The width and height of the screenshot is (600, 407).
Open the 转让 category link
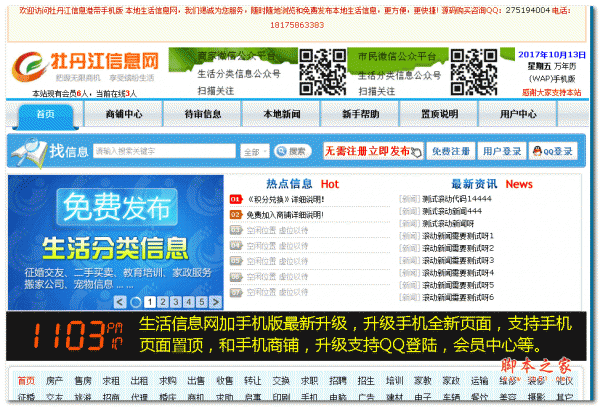point(253,381)
